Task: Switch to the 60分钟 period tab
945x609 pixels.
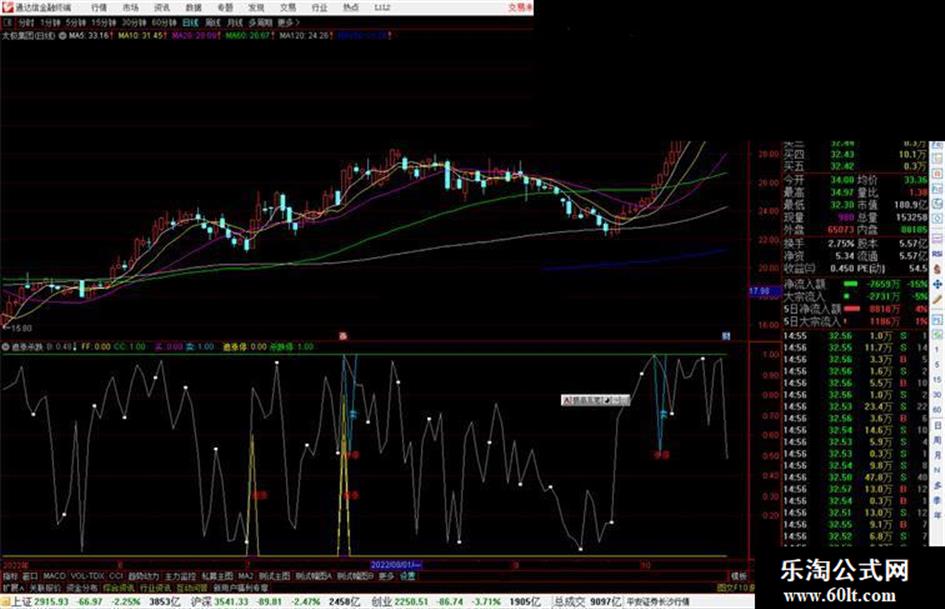Action: pyautogui.click(x=164, y=22)
